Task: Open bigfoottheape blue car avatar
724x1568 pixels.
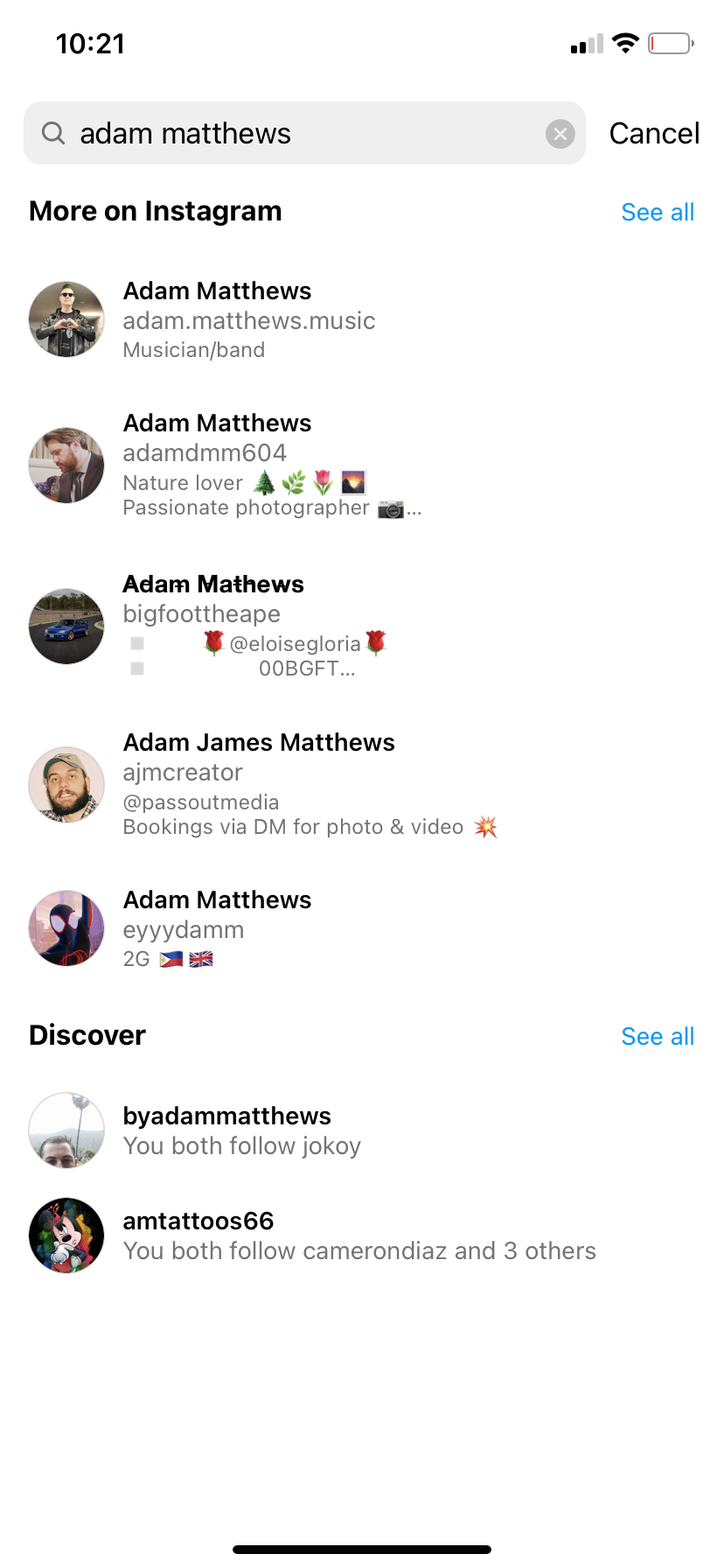Action: [x=66, y=626]
